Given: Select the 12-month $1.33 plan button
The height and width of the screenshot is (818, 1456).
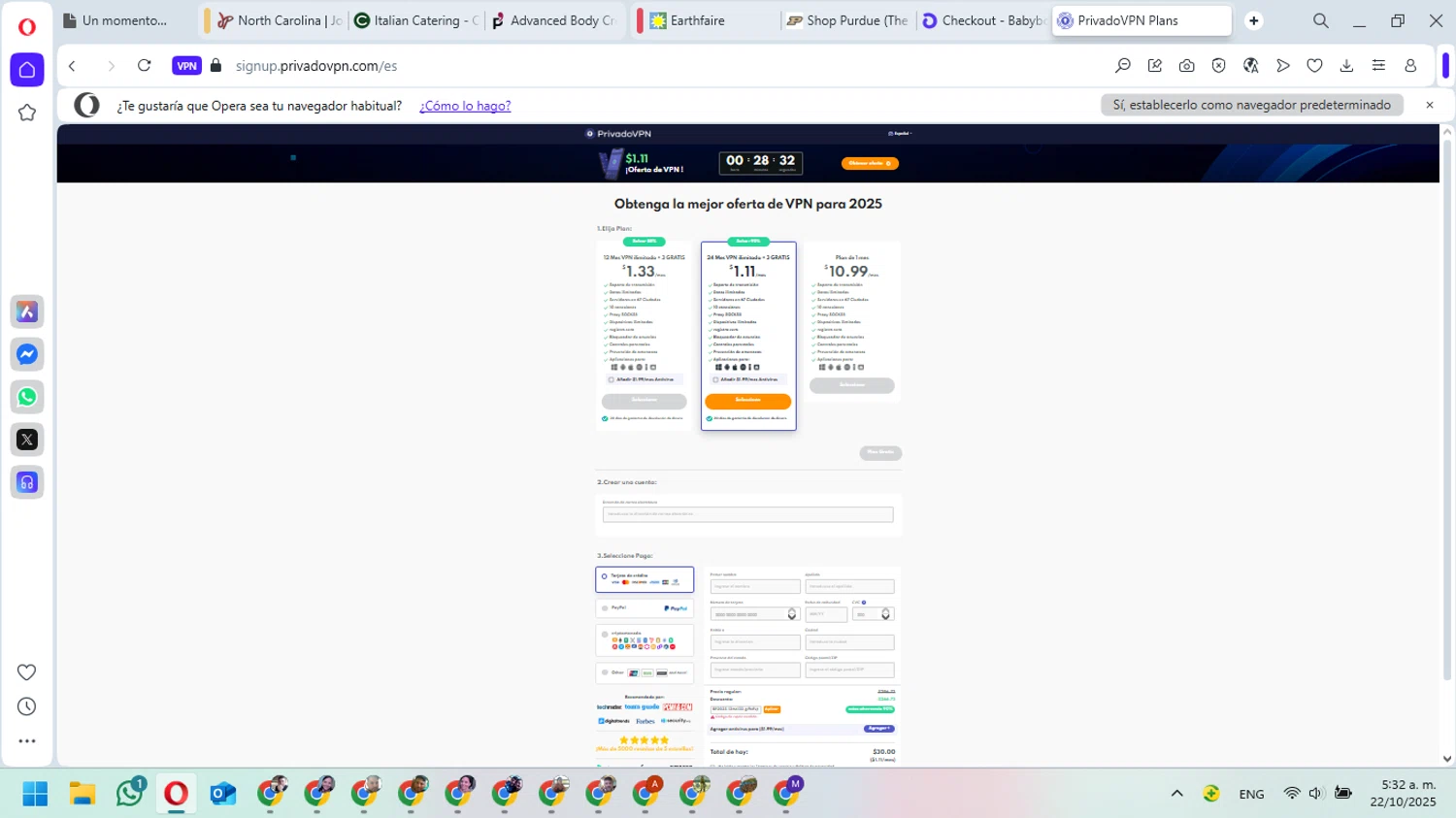Looking at the screenshot, I should (x=645, y=401).
